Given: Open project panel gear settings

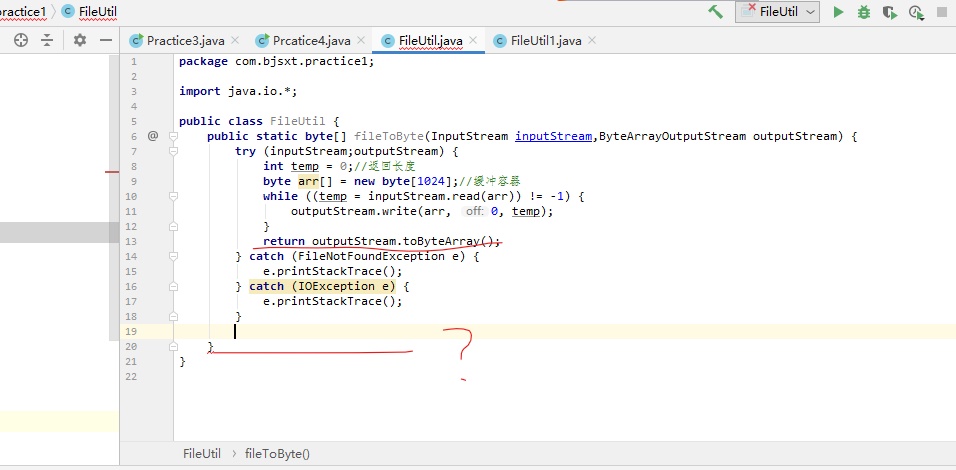Looking at the screenshot, I should click(x=80, y=40).
